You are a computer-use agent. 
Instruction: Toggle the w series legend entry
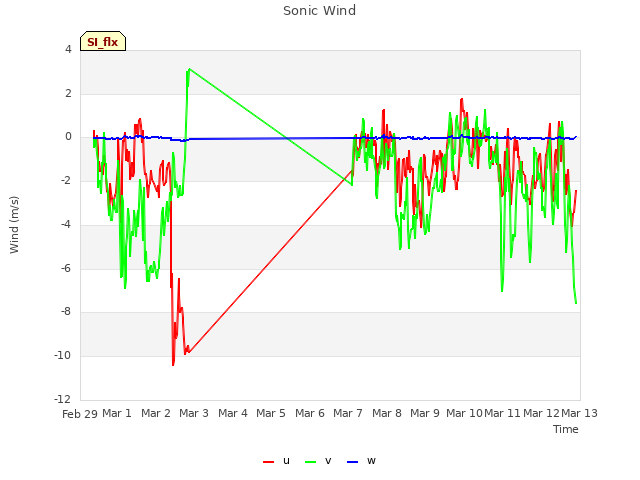click(361, 461)
